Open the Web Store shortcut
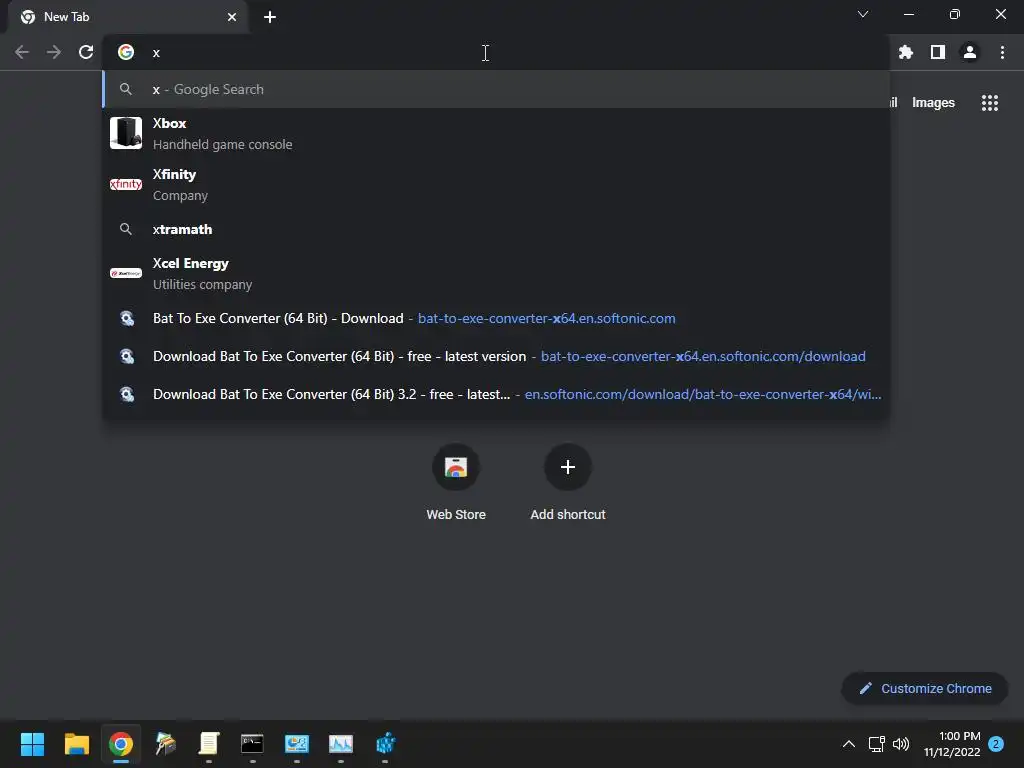1024x768 pixels. 456,482
